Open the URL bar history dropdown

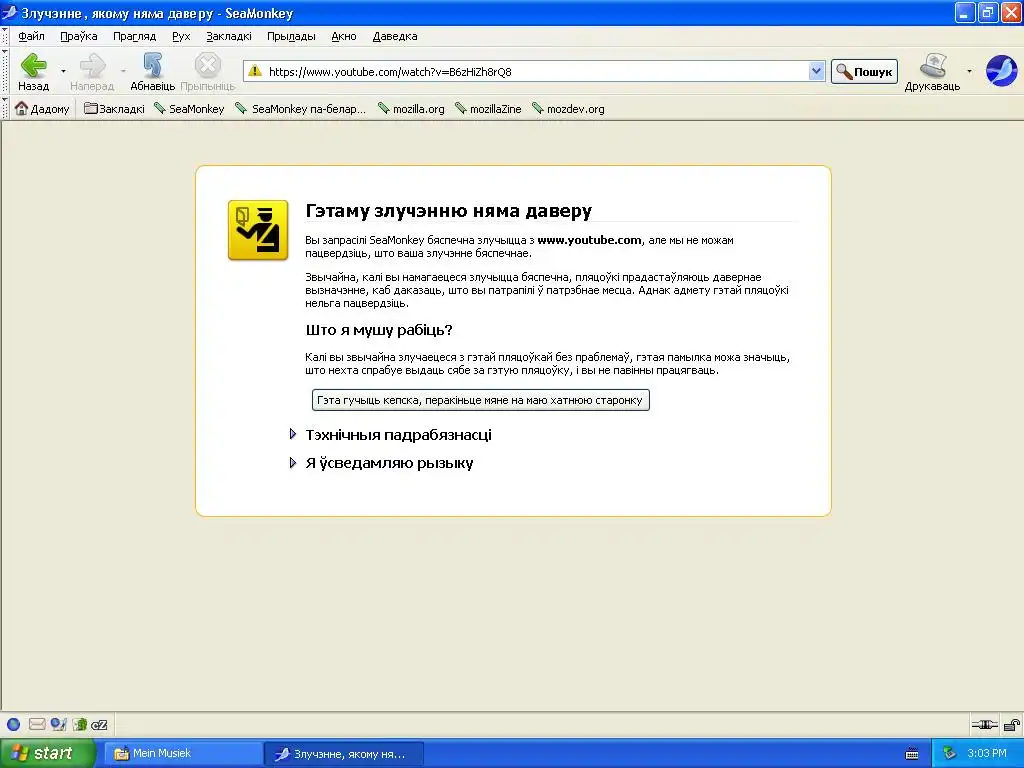(x=816, y=71)
